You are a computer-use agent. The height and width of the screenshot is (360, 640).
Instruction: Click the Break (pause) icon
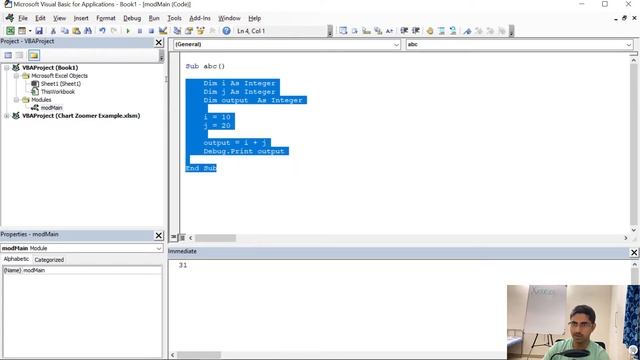(x=140, y=31)
